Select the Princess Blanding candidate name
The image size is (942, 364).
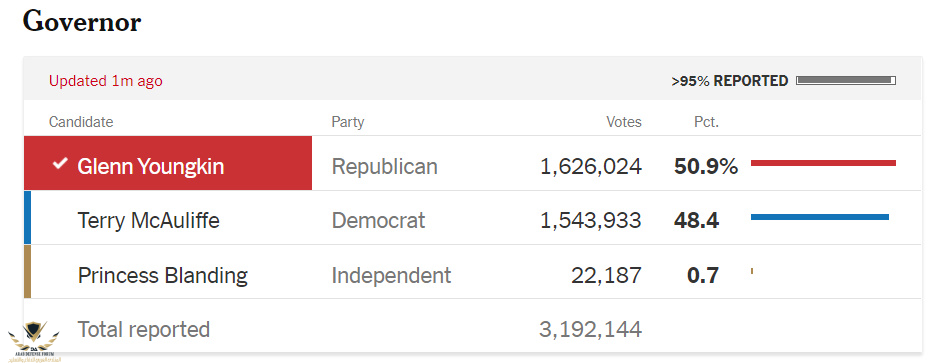pyautogui.click(x=163, y=276)
